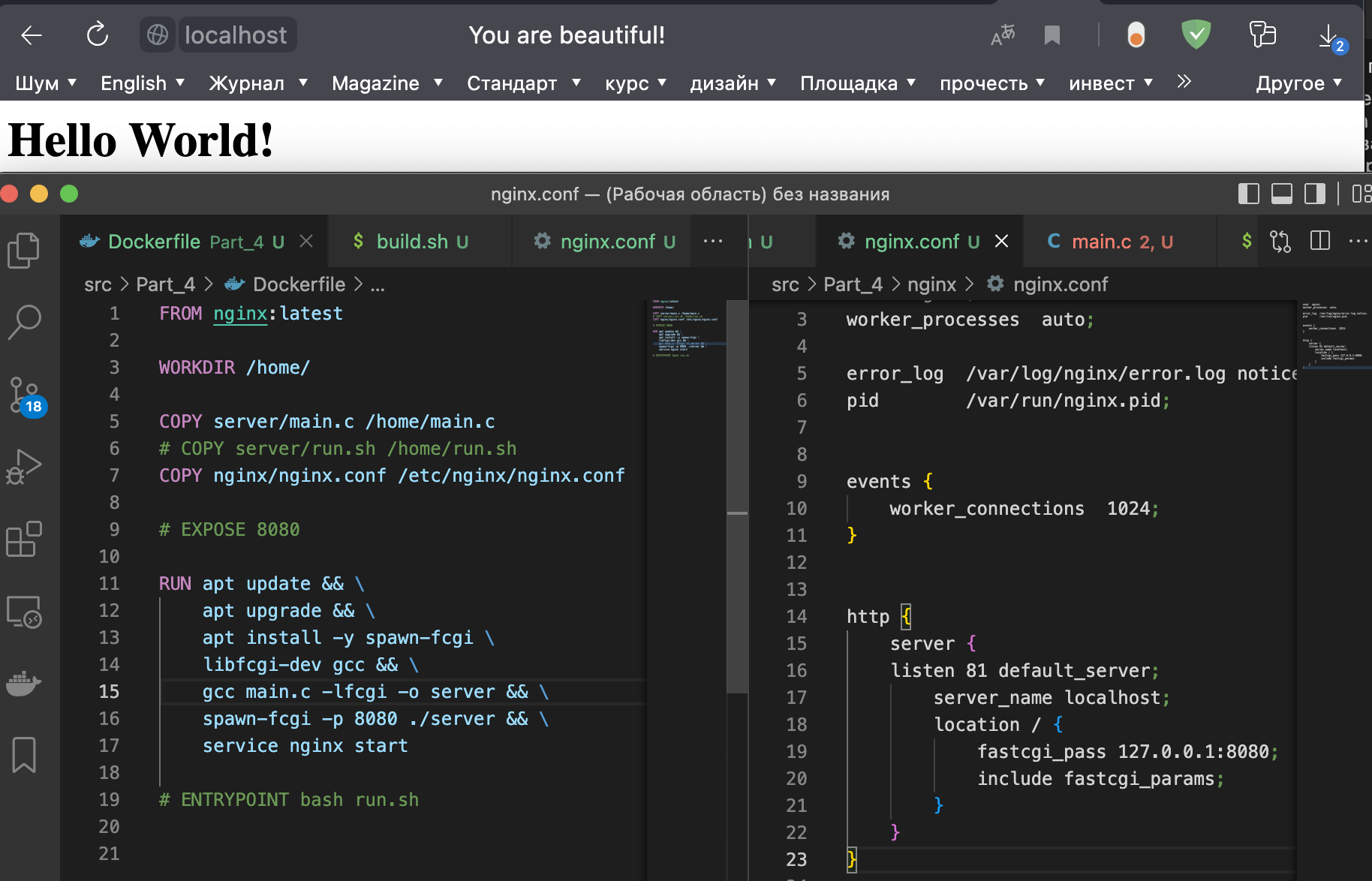The image size is (1372, 881).
Task: Click 'listen 81 default_server;' in nginx.conf
Action: point(1024,670)
